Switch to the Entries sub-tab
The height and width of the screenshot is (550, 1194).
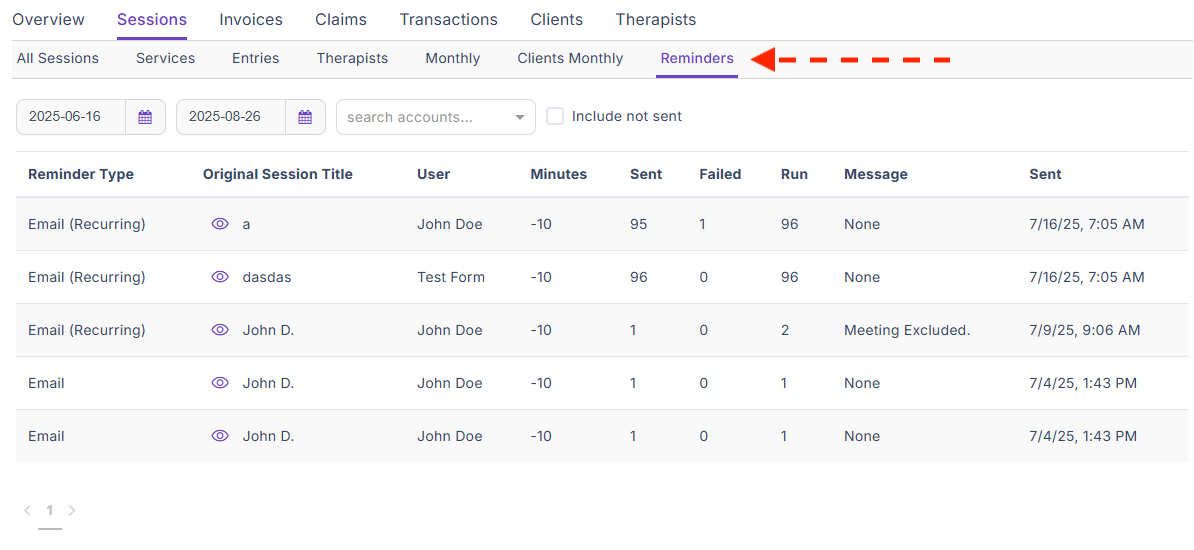click(256, 58)
